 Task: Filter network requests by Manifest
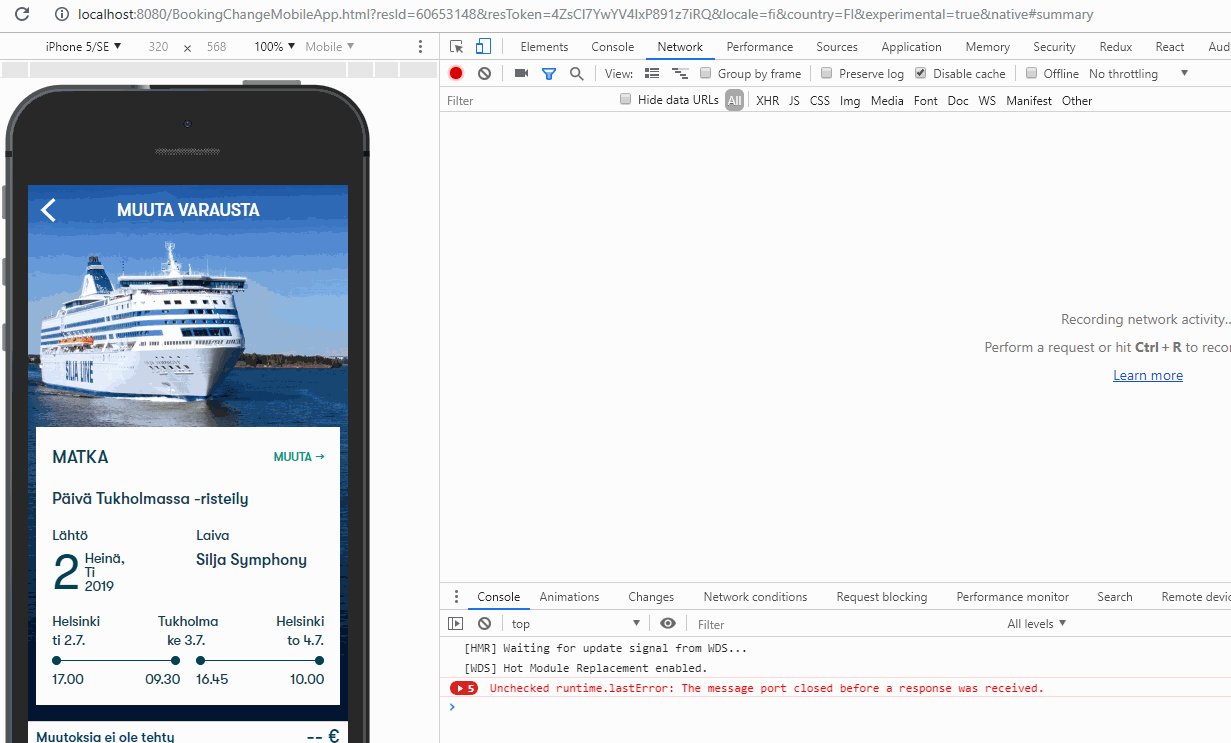coord(1029,100)
